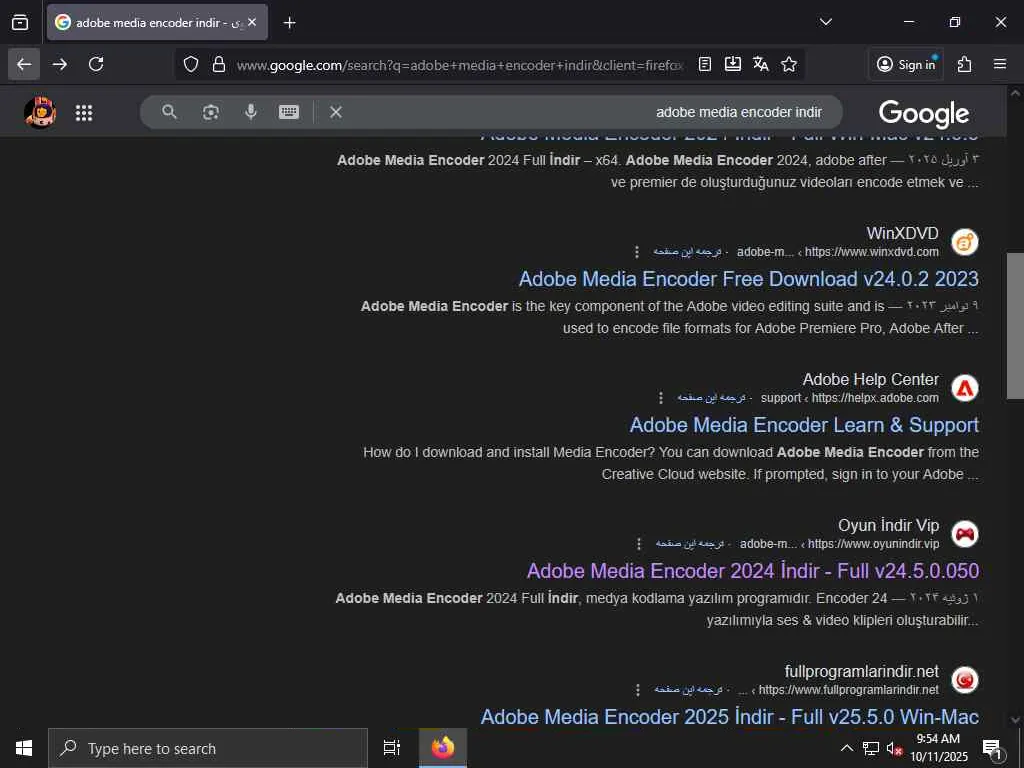Image resolution: width=1024 pixels, height=768 pixels.
Task: Open Adobe Media Encoder Learn & Support result
Action: [804, 425]
